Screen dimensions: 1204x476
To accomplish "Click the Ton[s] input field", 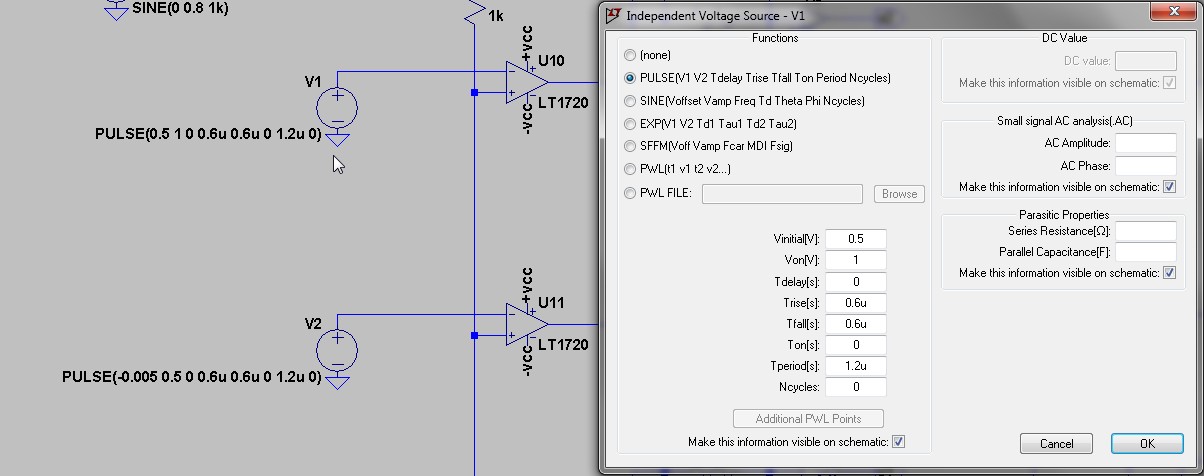I will pos(856,345).
